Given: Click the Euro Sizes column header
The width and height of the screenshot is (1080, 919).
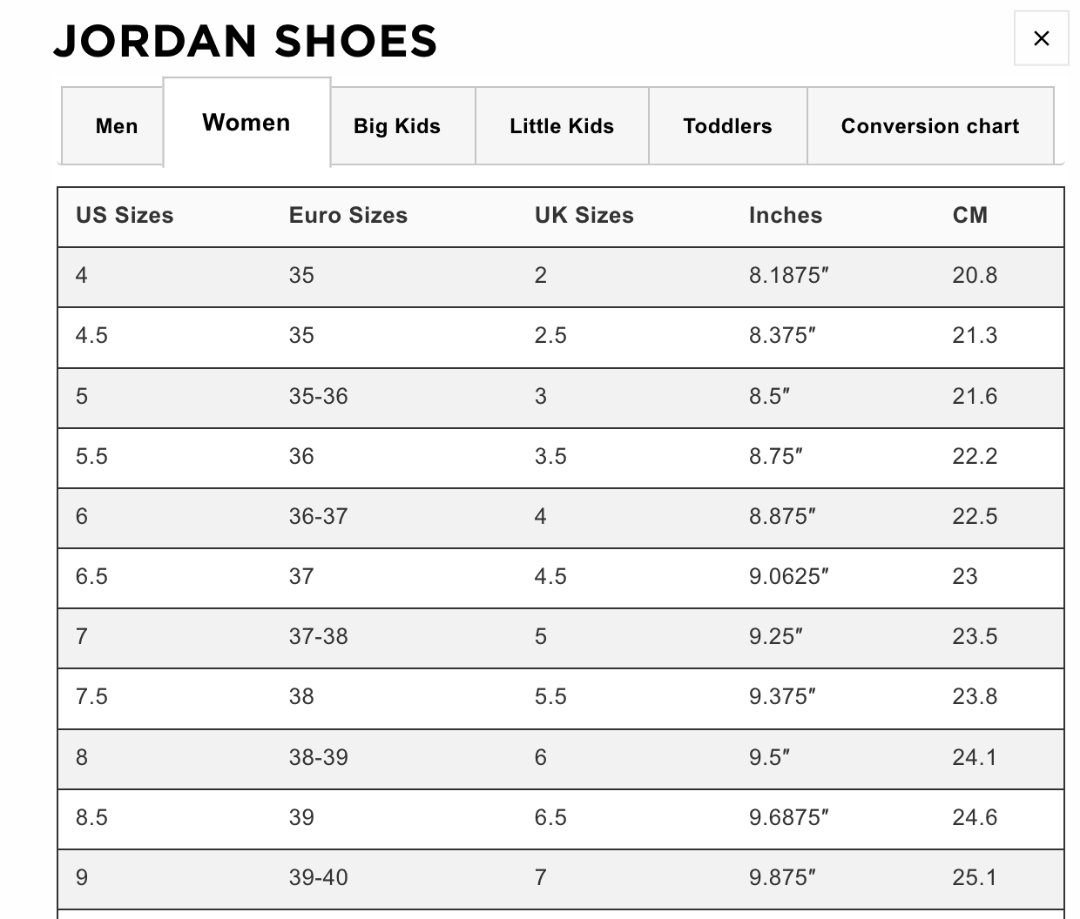Looking at the screenshot, I should pos(348,216).
